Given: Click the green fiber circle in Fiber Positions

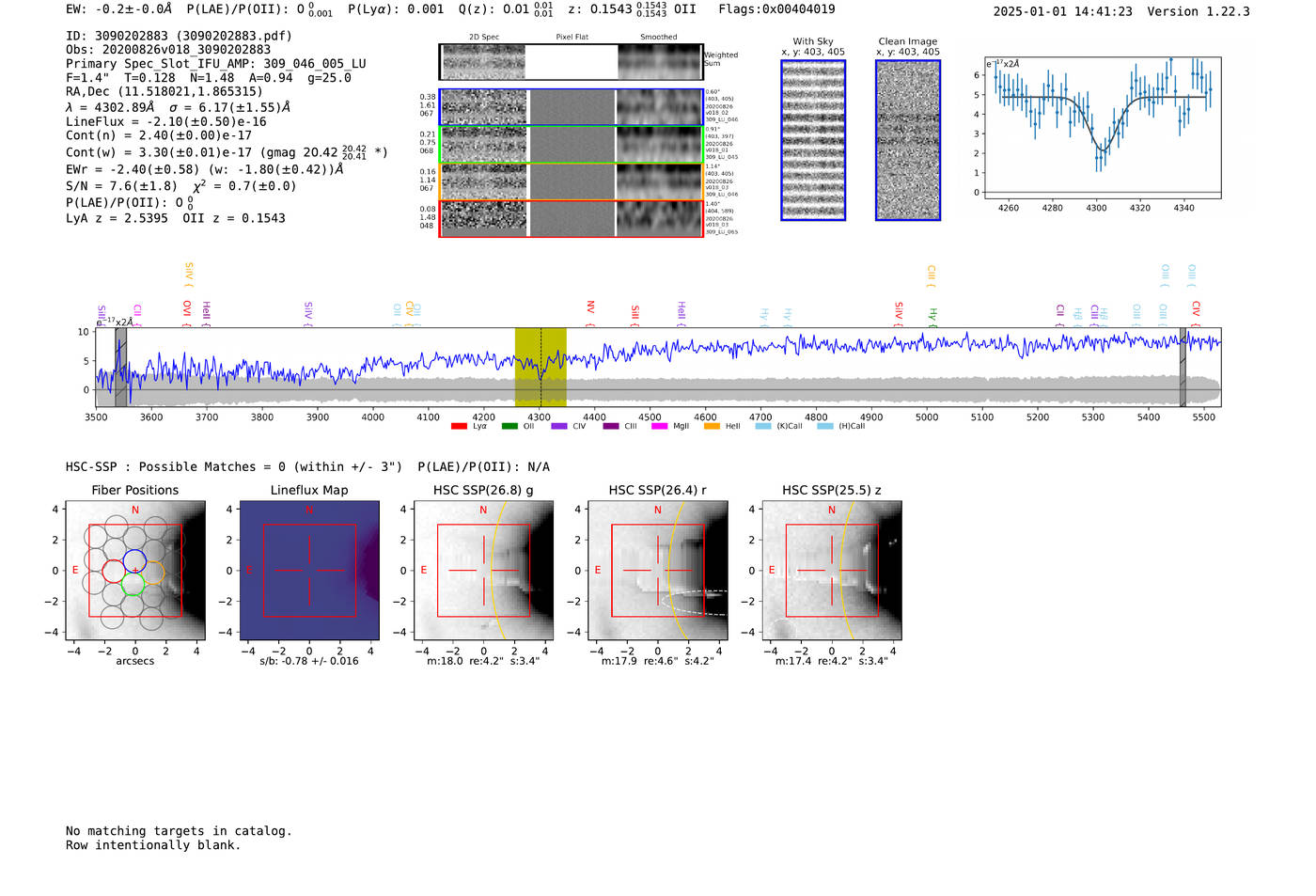Looking at the screenshot, I should pyautogui.click(x=133, y=584).
